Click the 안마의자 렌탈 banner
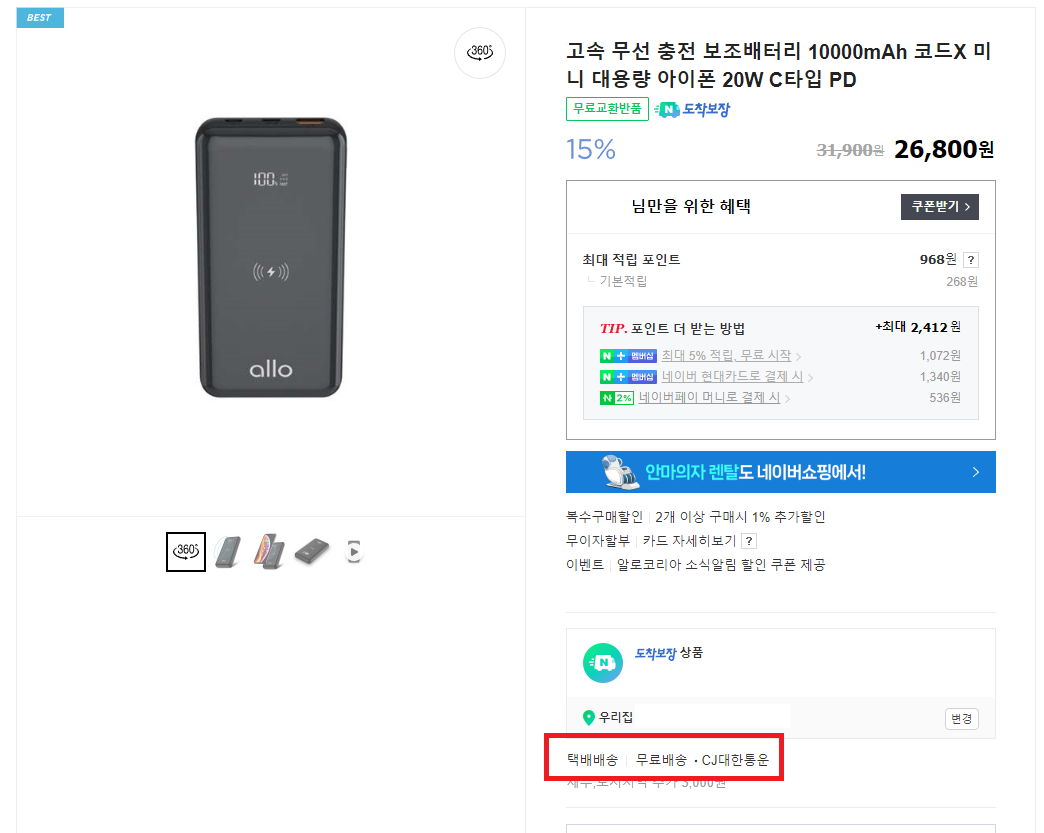This screenshot has height=833, width=1044. [x=780, y=472]
